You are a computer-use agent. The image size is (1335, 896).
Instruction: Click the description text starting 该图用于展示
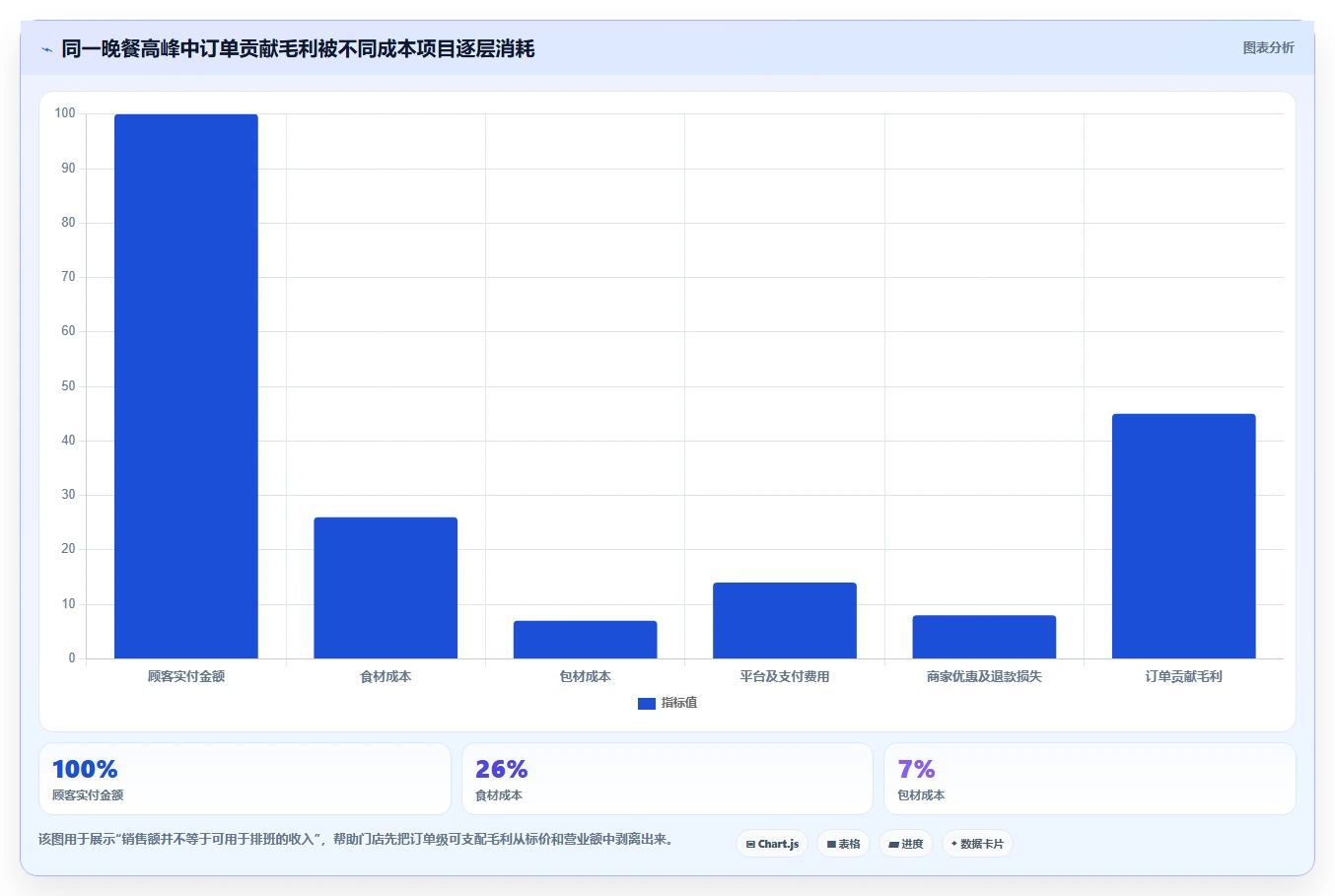[x=356, y=840]
